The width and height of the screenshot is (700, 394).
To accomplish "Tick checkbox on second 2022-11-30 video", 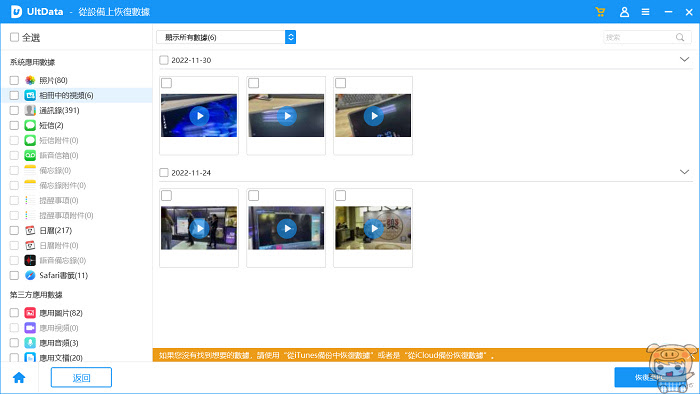I will point(254,83).
